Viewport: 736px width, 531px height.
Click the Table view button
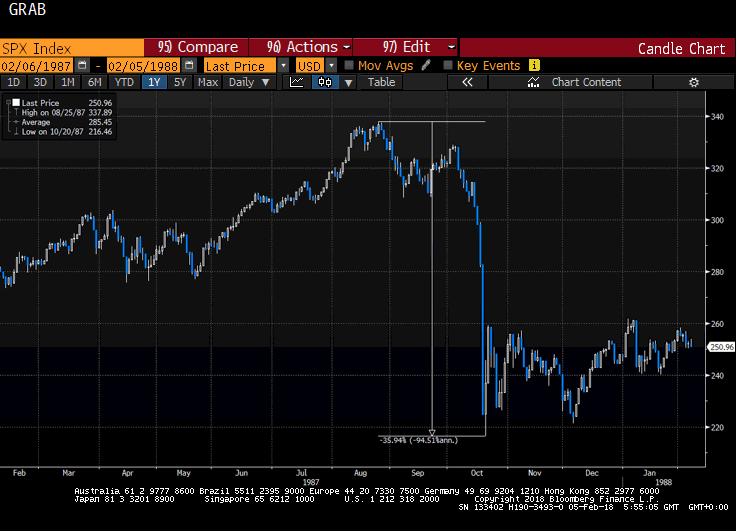(381, 82)
